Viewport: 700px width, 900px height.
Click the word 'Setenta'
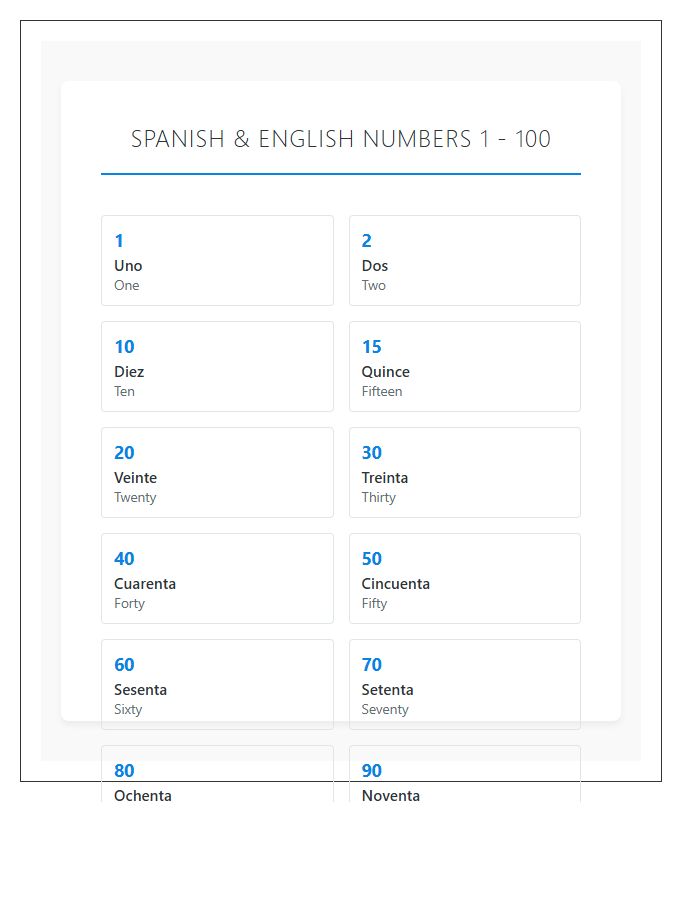point(388,690)
